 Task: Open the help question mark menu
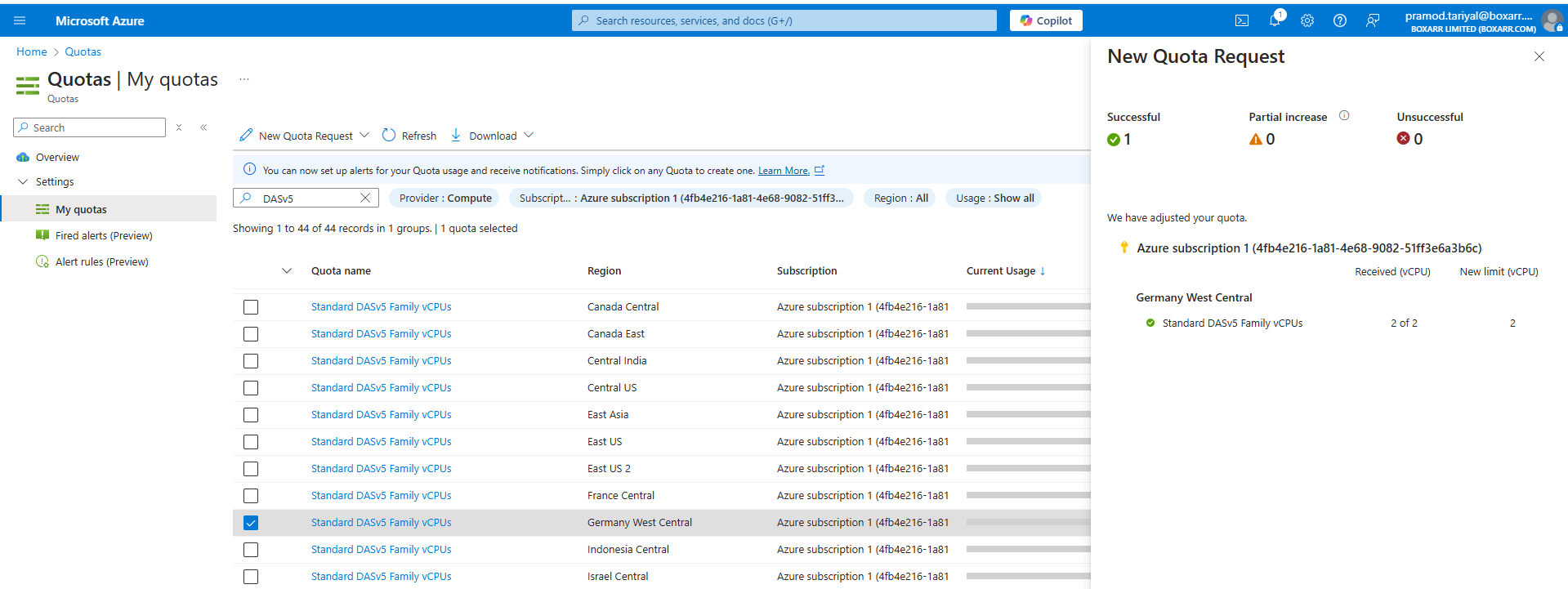coord(1340,20)
